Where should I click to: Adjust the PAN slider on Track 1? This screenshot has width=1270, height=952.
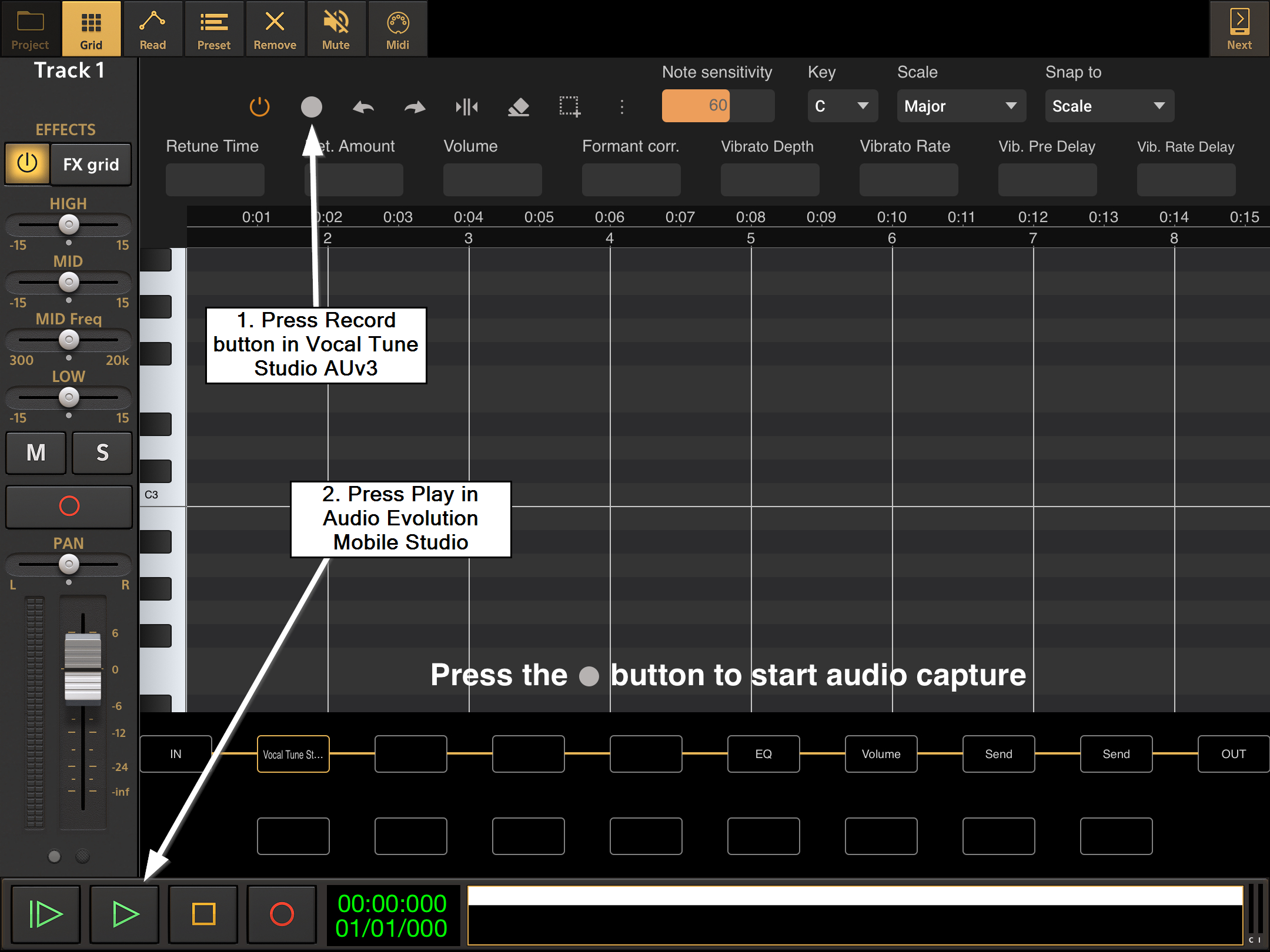tap(69, 564)
